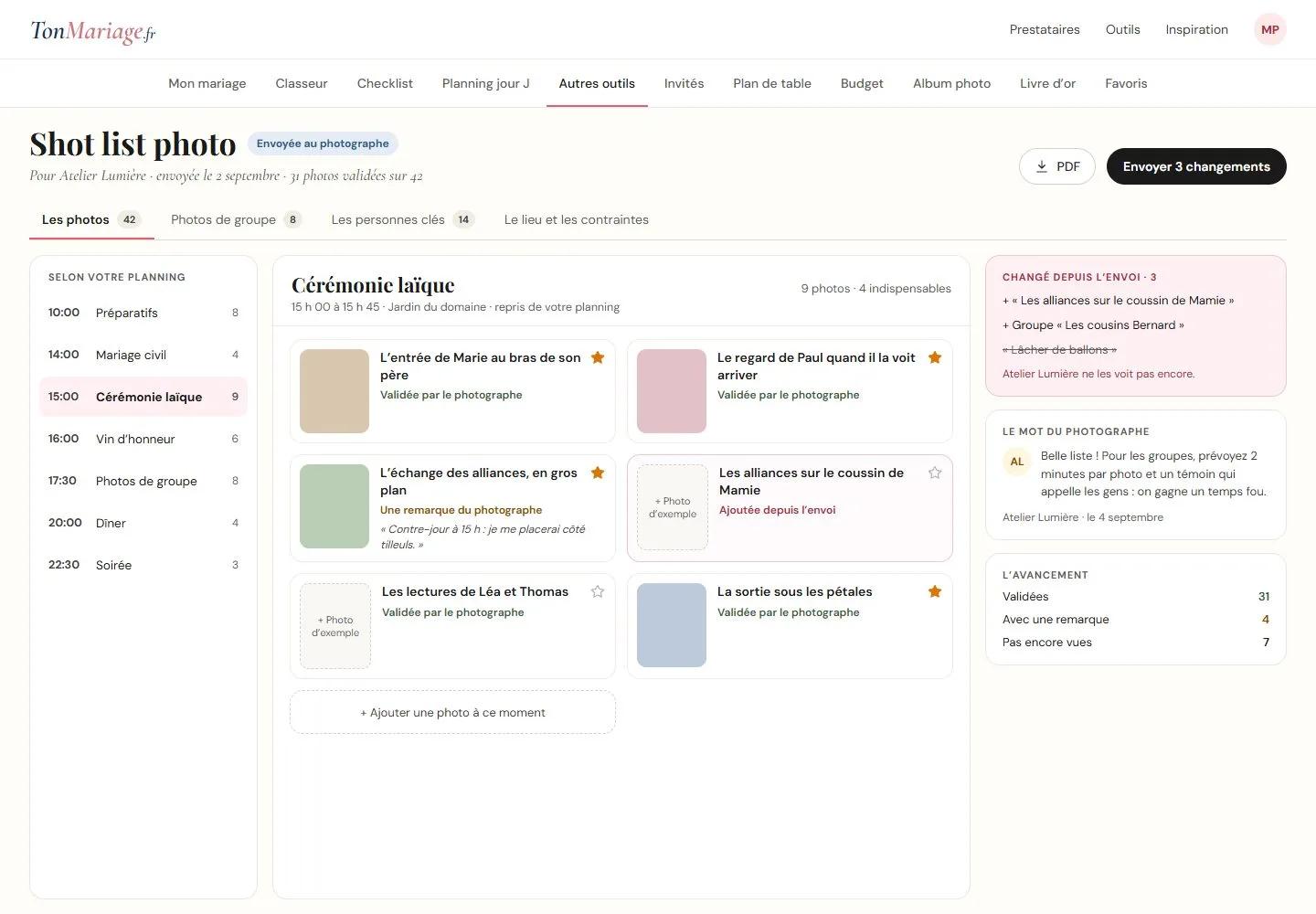Add a photo to this moment
The height and width of the screenshot is (914, 1316).
click(452, 712)
